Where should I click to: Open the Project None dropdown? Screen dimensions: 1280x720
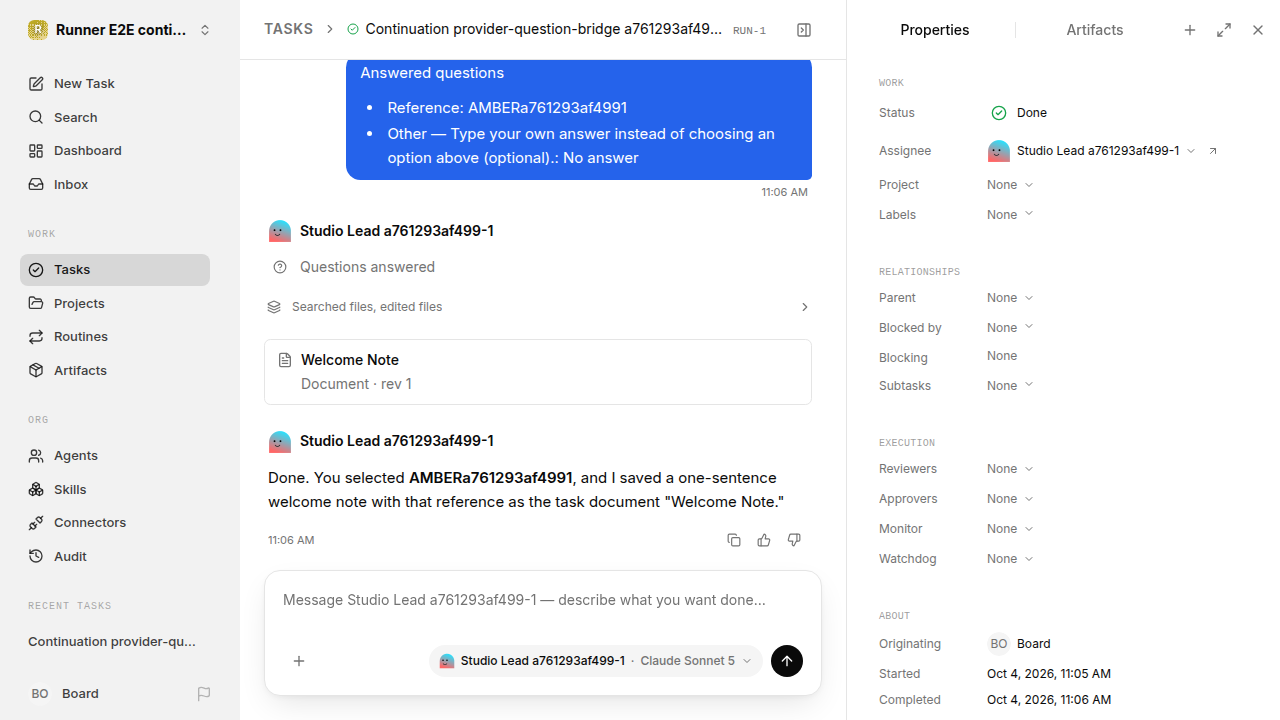(x=1010, y=185)
